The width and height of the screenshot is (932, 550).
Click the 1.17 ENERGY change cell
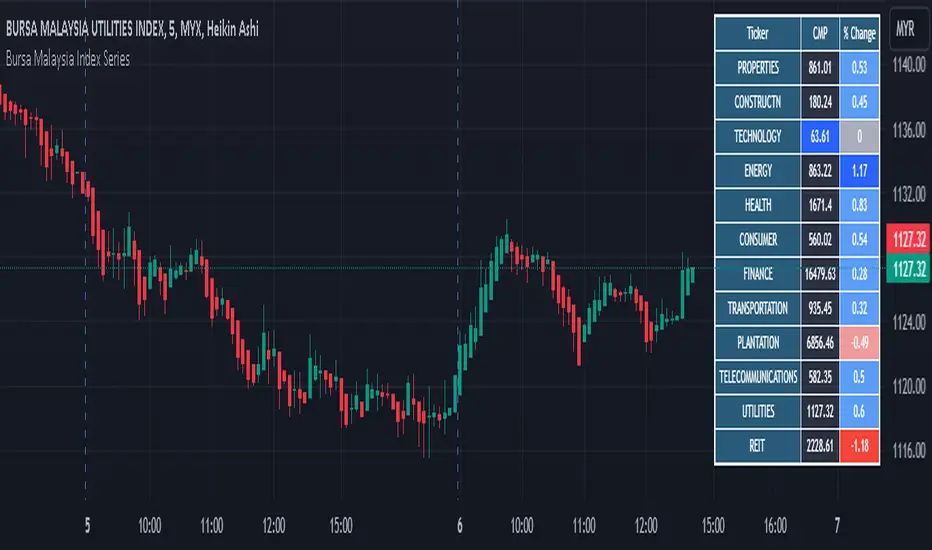point(859,171)
